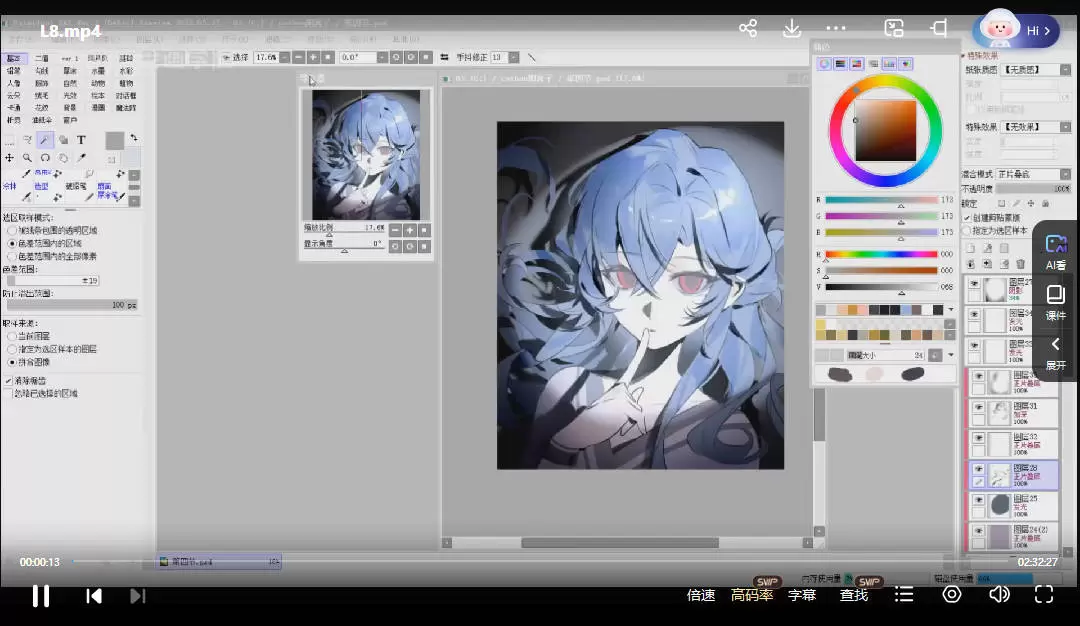The image size is (1080, 626).
Task: Toggle 忽略已选择的区域 checkbox
Action: (9, 393)
